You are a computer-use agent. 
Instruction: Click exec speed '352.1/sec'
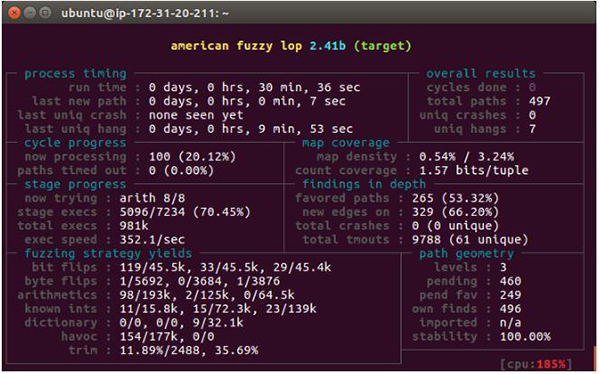(152, 240)
